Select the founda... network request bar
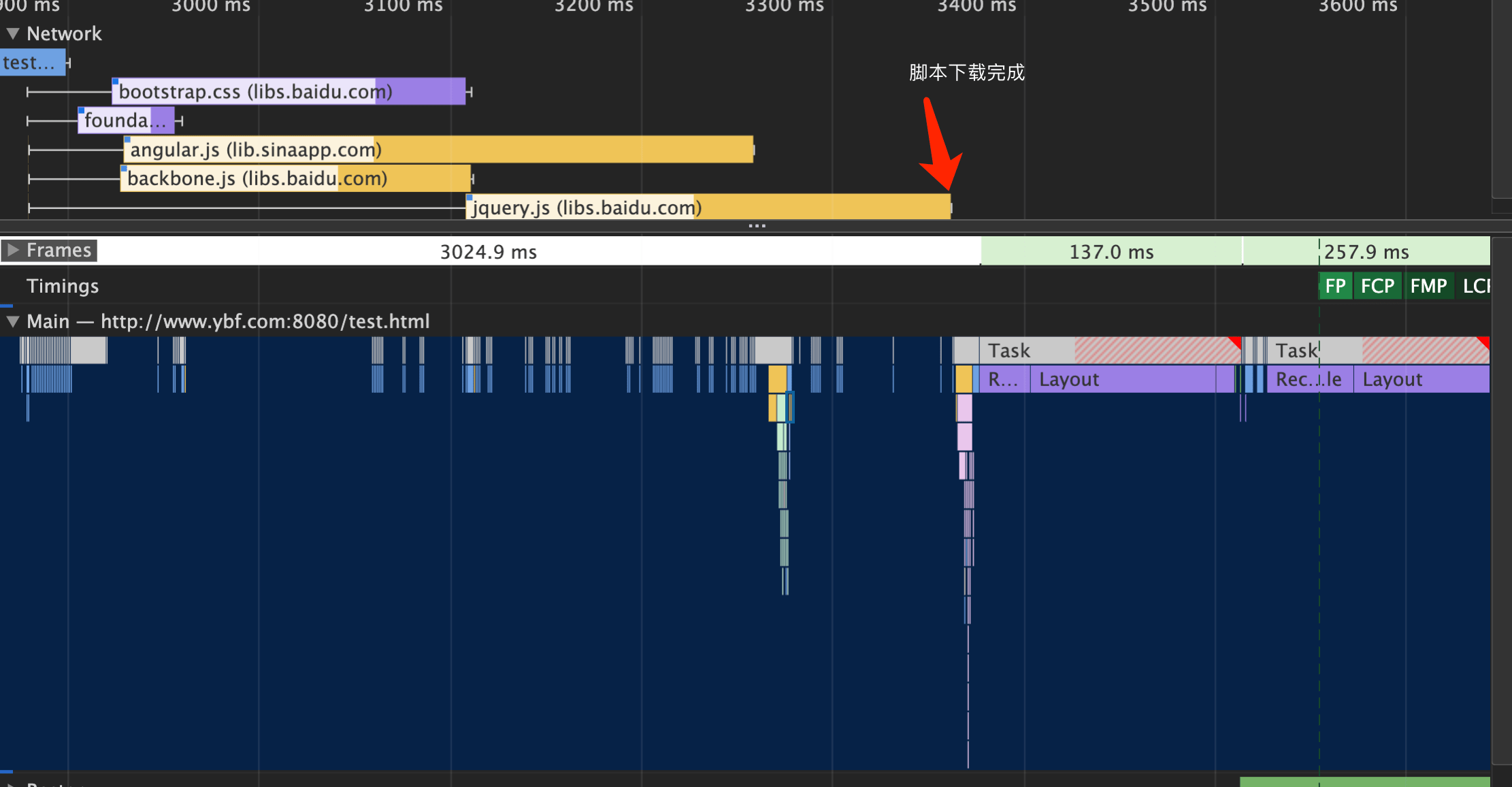Screen dimensions: 1512x787 click(x=126, y=121)
